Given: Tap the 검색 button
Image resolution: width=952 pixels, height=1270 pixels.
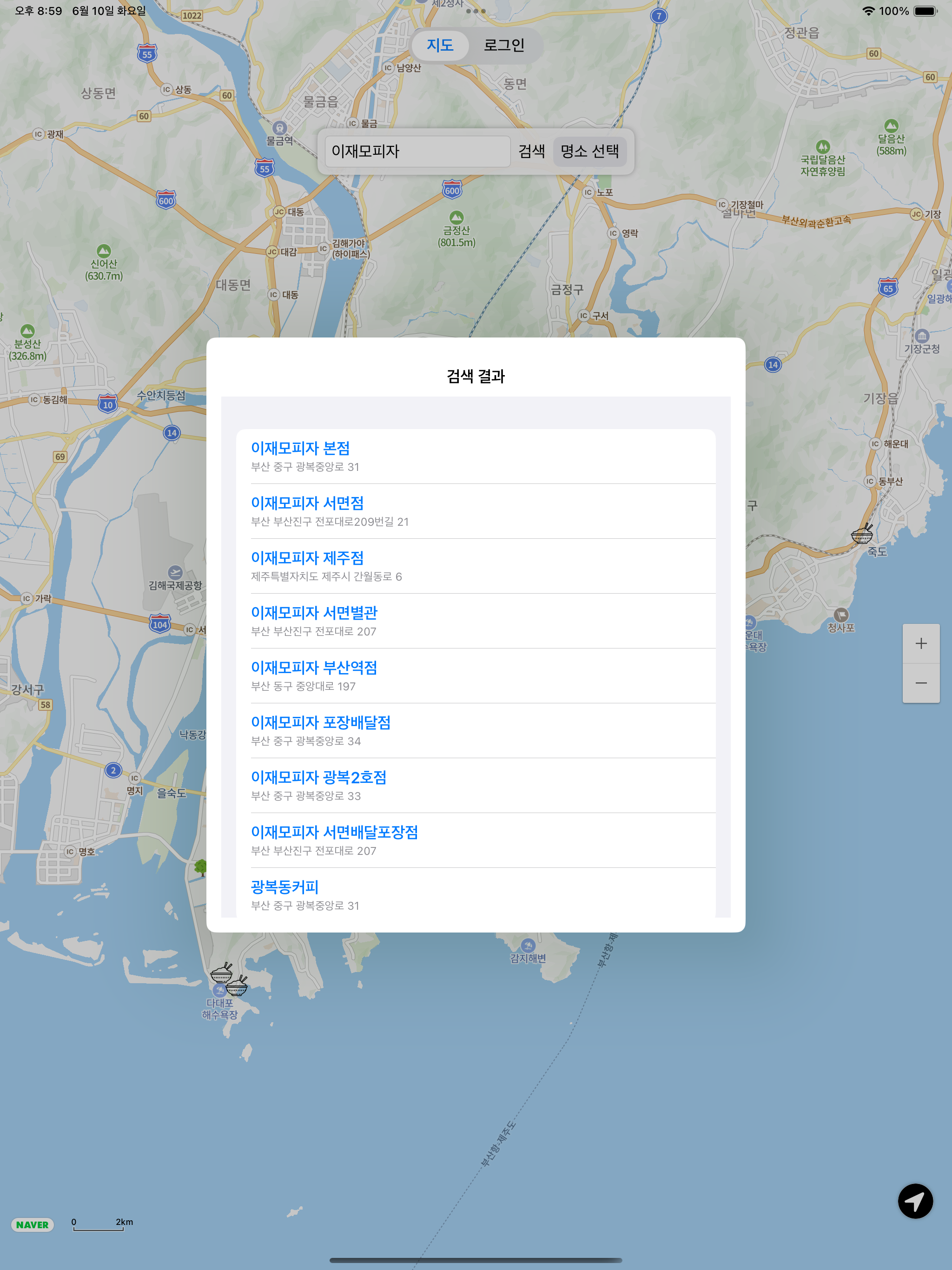Looking at the screenshot, I should (x=532, y=151).
